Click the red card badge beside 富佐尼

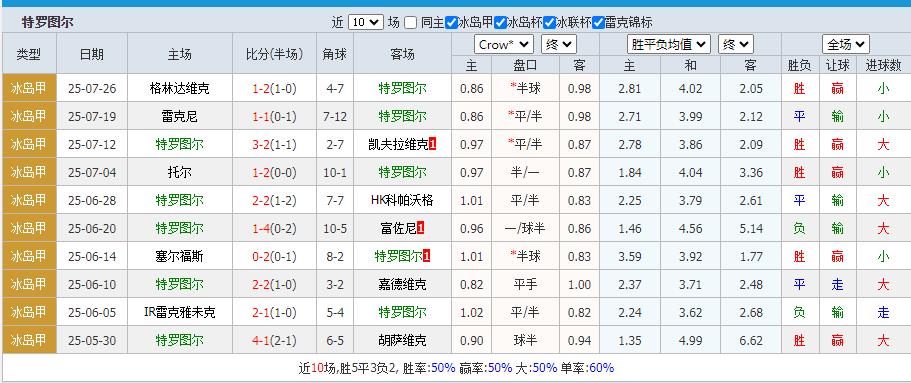pos(421,228)
